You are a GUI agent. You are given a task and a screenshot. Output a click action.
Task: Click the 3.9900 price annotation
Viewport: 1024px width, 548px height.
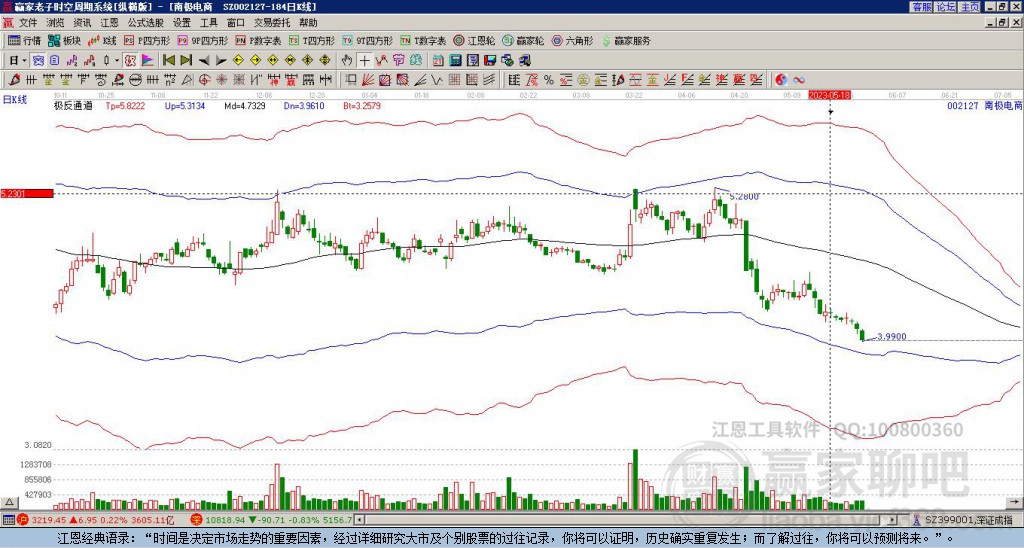point(891,337)
